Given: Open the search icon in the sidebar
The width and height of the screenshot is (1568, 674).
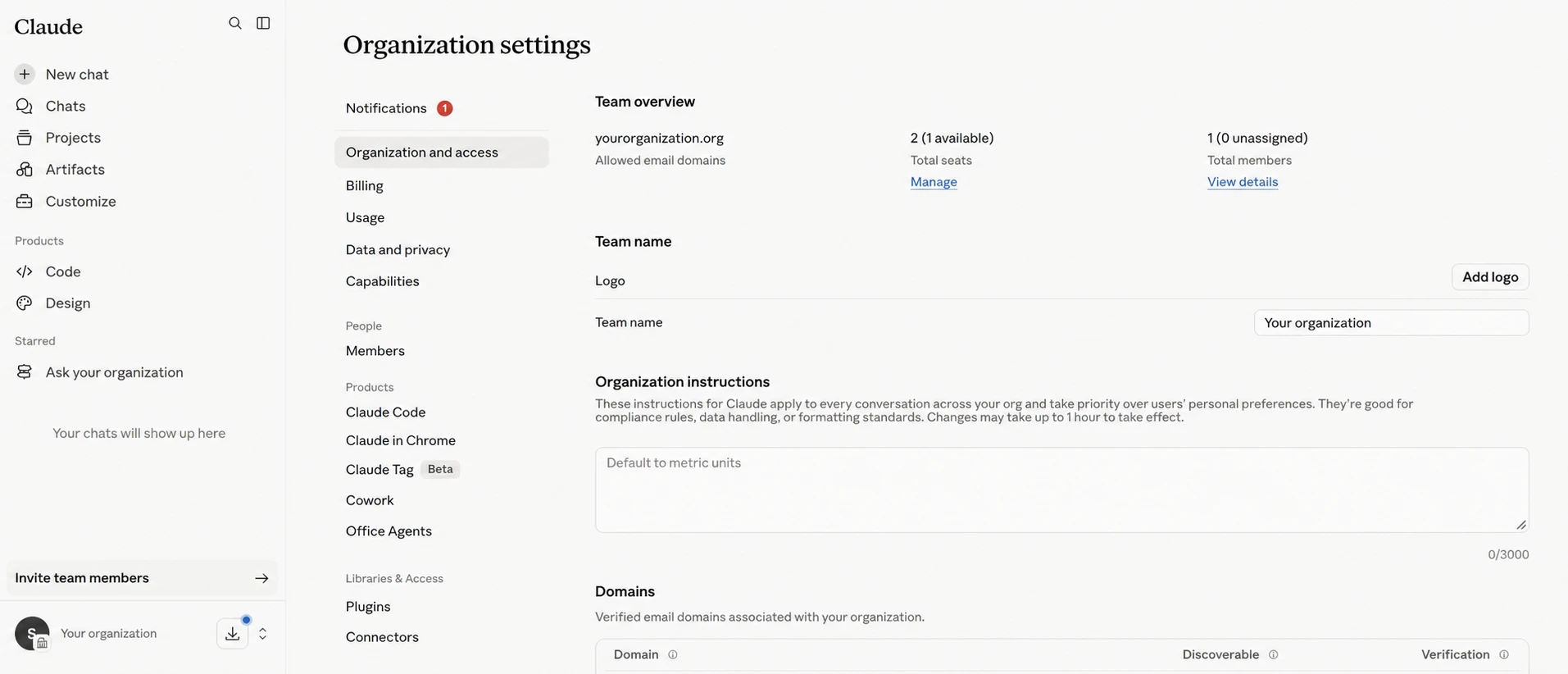Looking at the screenshot, I should coord(235,23).
